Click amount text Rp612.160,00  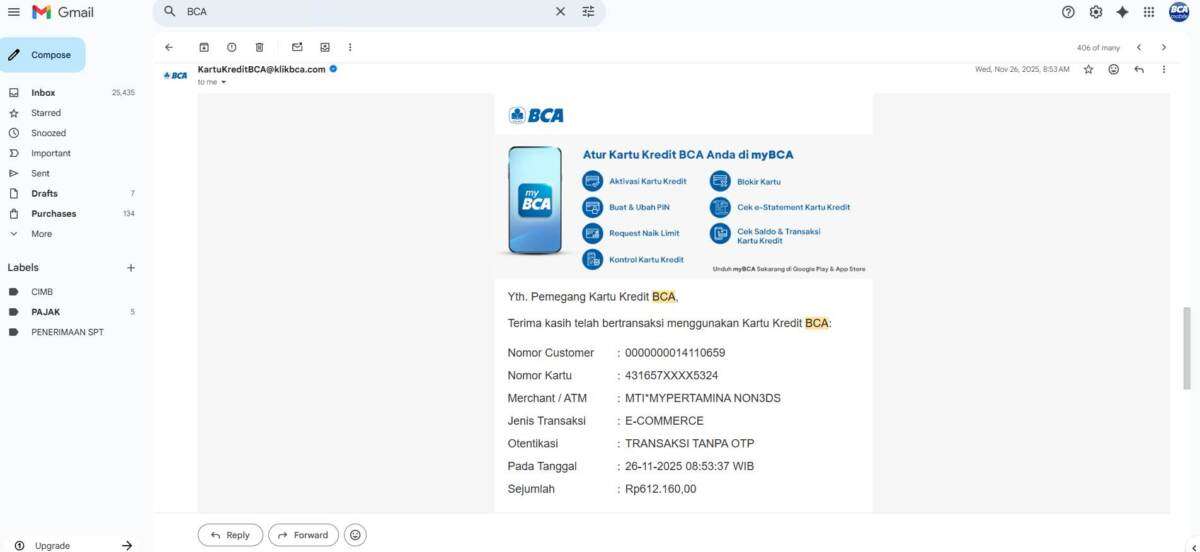pyautogui.click(x=660, y=489)
